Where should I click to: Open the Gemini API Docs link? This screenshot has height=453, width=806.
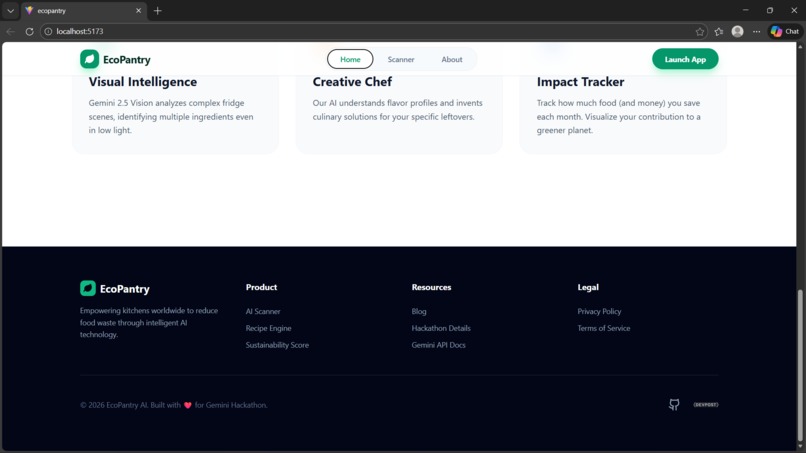(438, 345)
